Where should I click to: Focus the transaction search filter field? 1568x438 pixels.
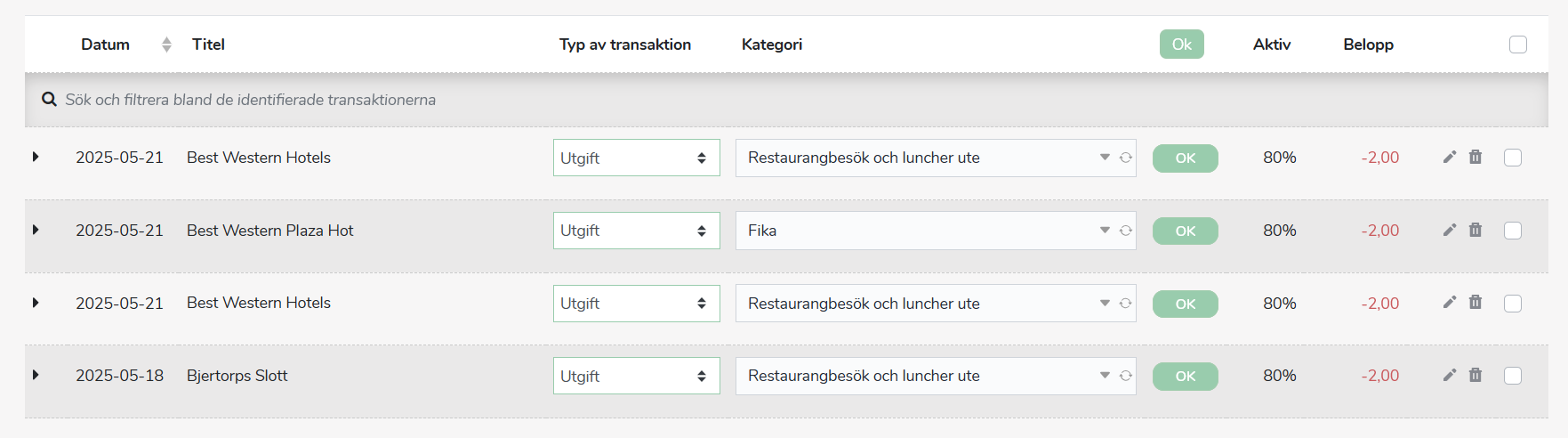[x=786, y=100]
